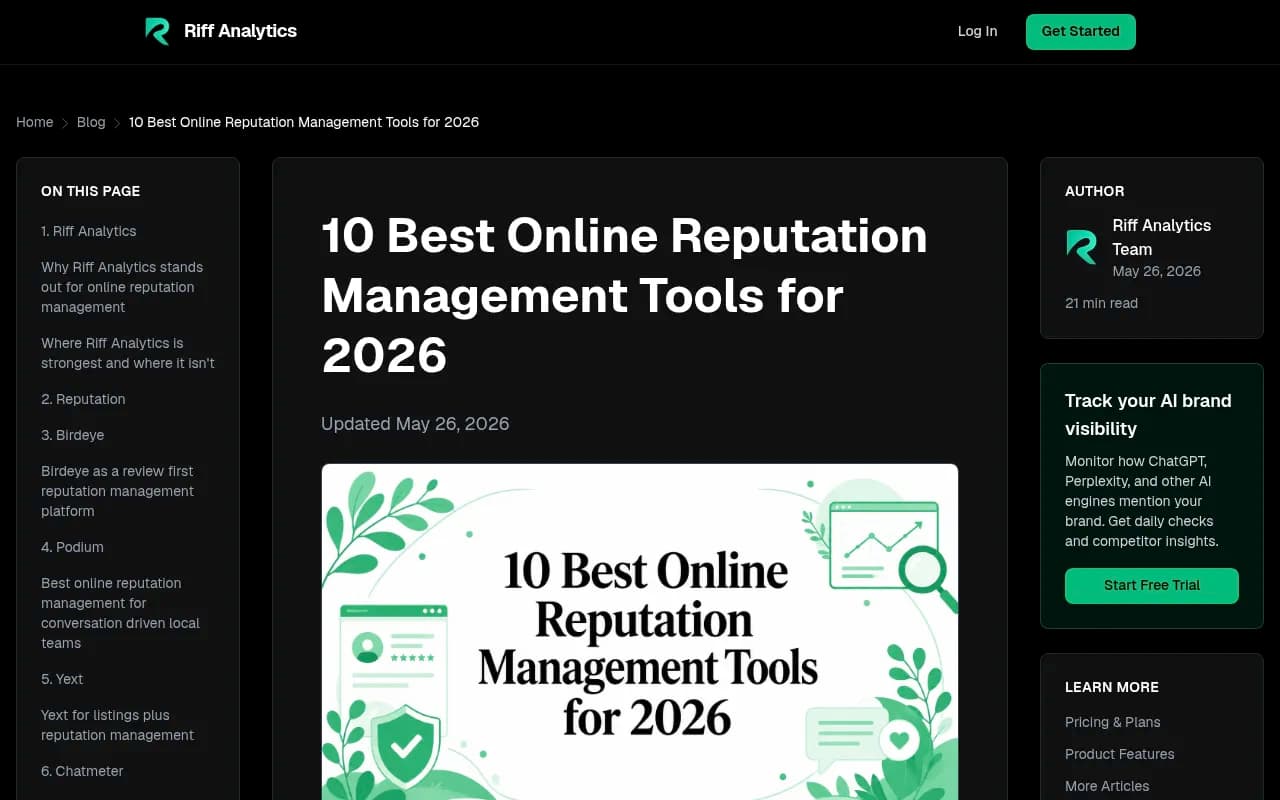Navigate to '3. Birdeye' section
This screenshot has width=1280, height=800.
coord(73,435)
